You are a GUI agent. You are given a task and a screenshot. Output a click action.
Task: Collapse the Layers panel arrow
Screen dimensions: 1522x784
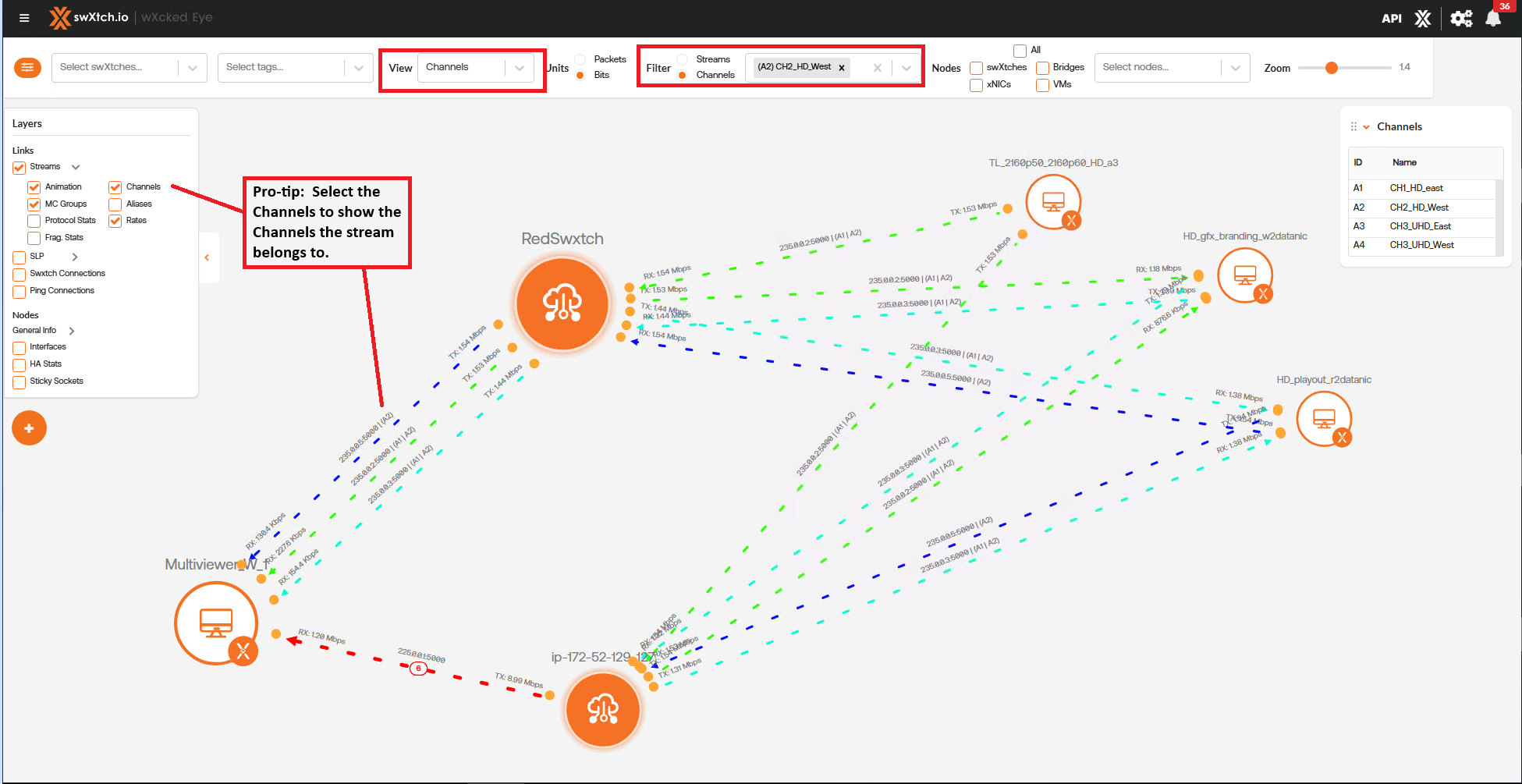207,257
